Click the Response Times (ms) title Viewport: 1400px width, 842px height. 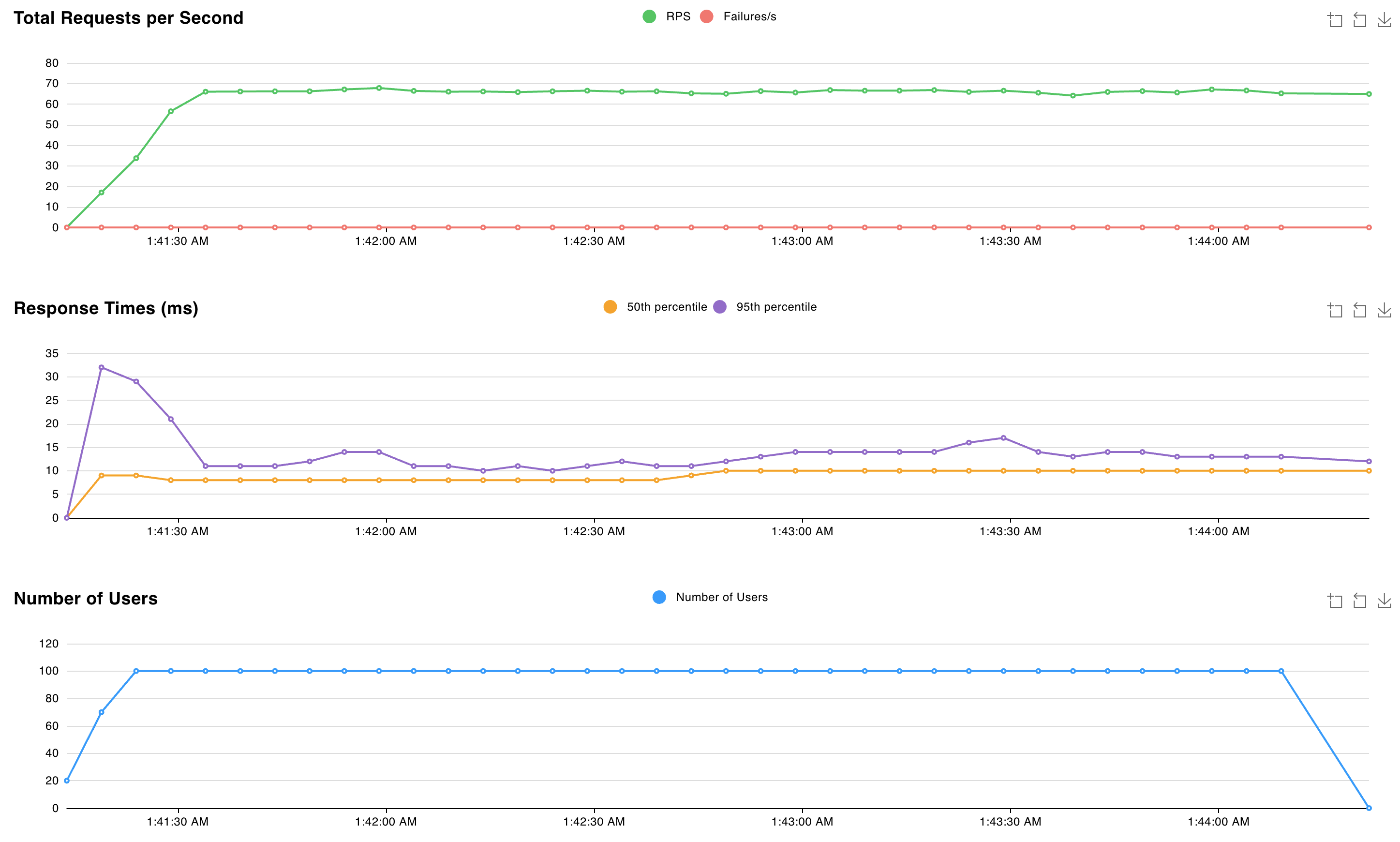pos(106,308)
